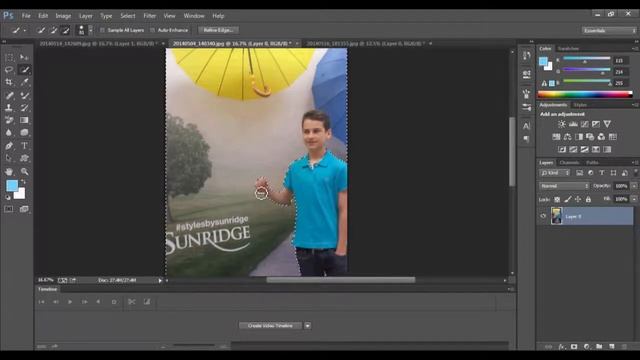Toggle Quick Mask mode

tap(9, 209)
